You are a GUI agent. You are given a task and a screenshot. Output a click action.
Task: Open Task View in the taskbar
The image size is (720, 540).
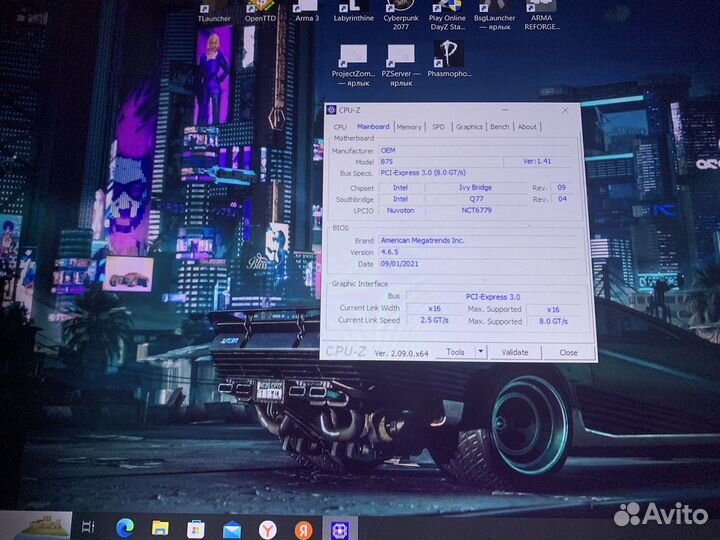(88, 526)
